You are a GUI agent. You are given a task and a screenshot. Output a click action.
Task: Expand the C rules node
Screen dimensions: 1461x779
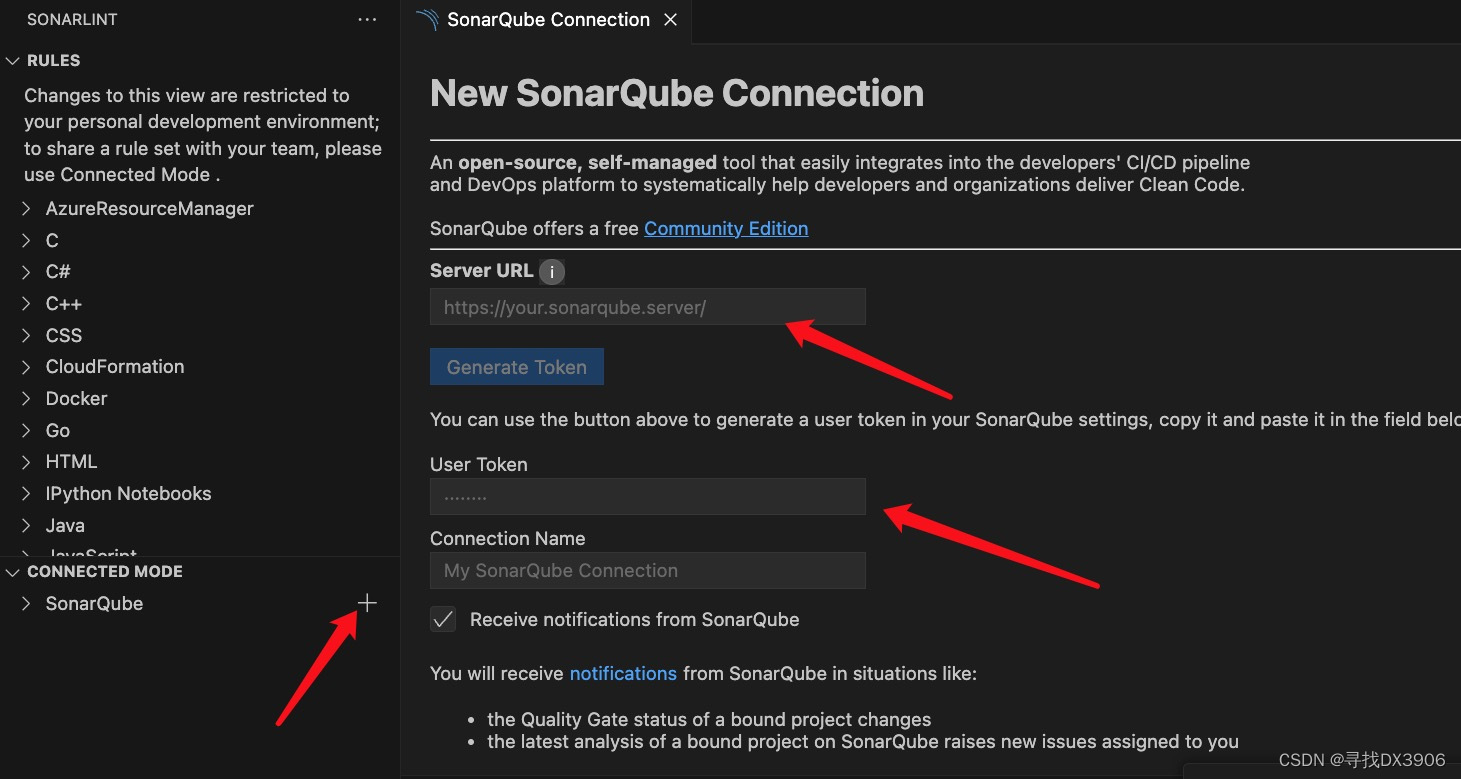coord(27,241)
